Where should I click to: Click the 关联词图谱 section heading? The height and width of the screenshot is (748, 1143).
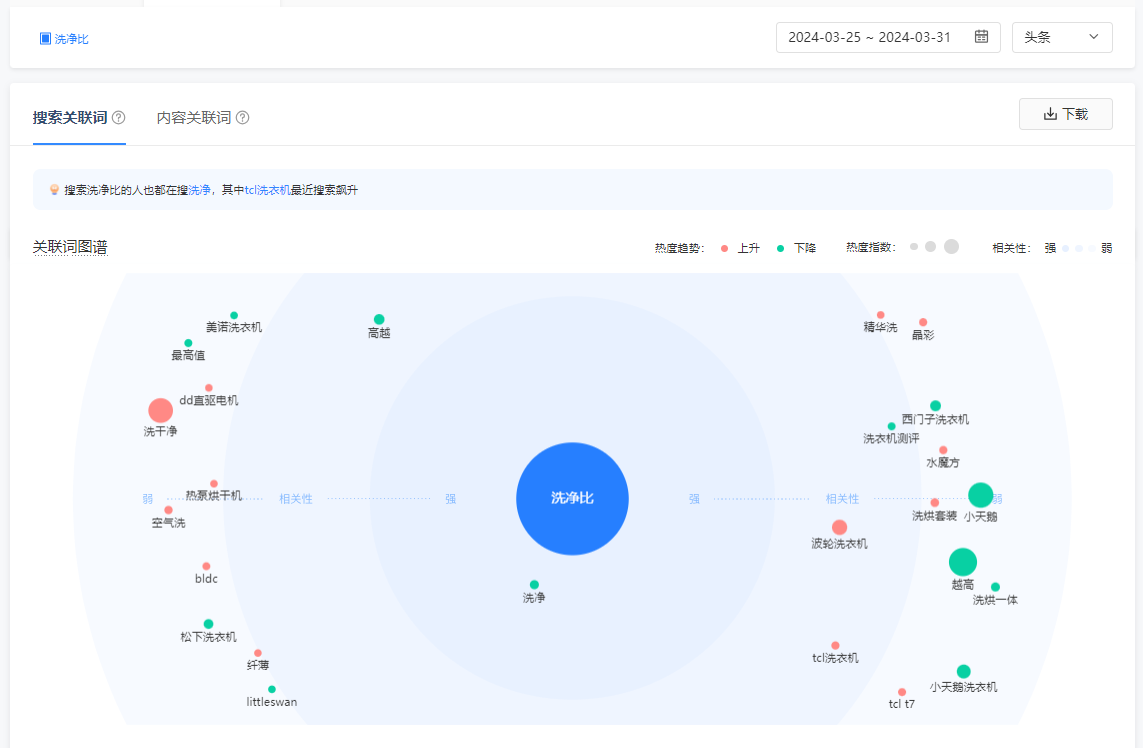[x=70, y=247]
